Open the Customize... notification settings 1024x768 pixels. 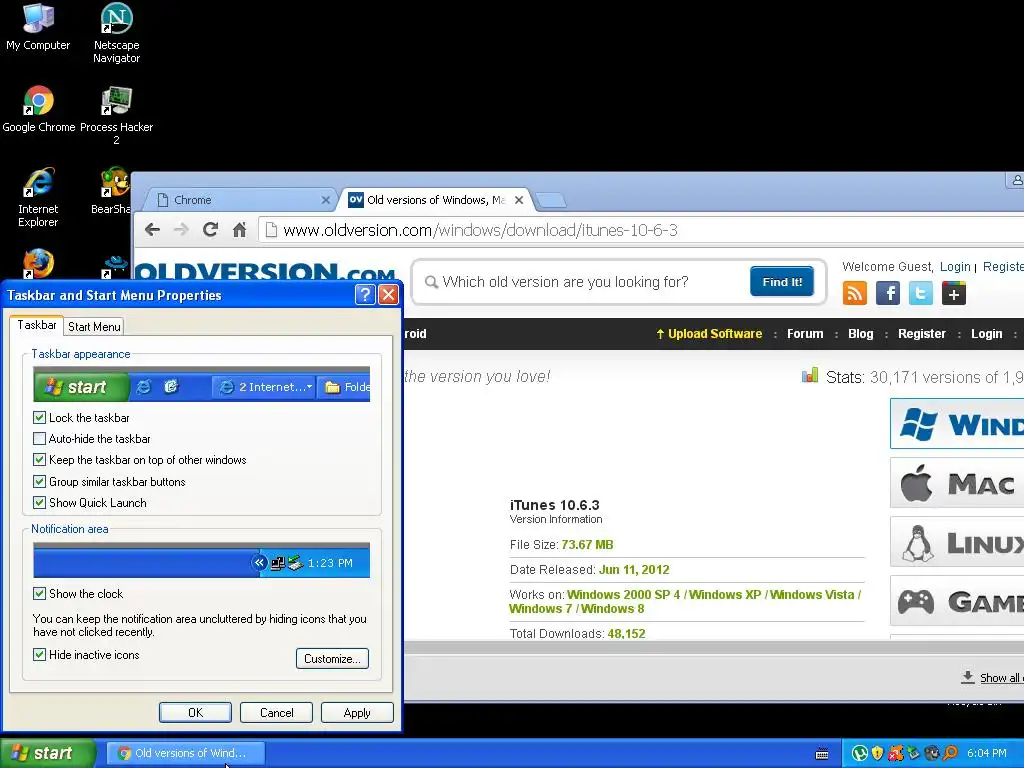click(332, 658)
